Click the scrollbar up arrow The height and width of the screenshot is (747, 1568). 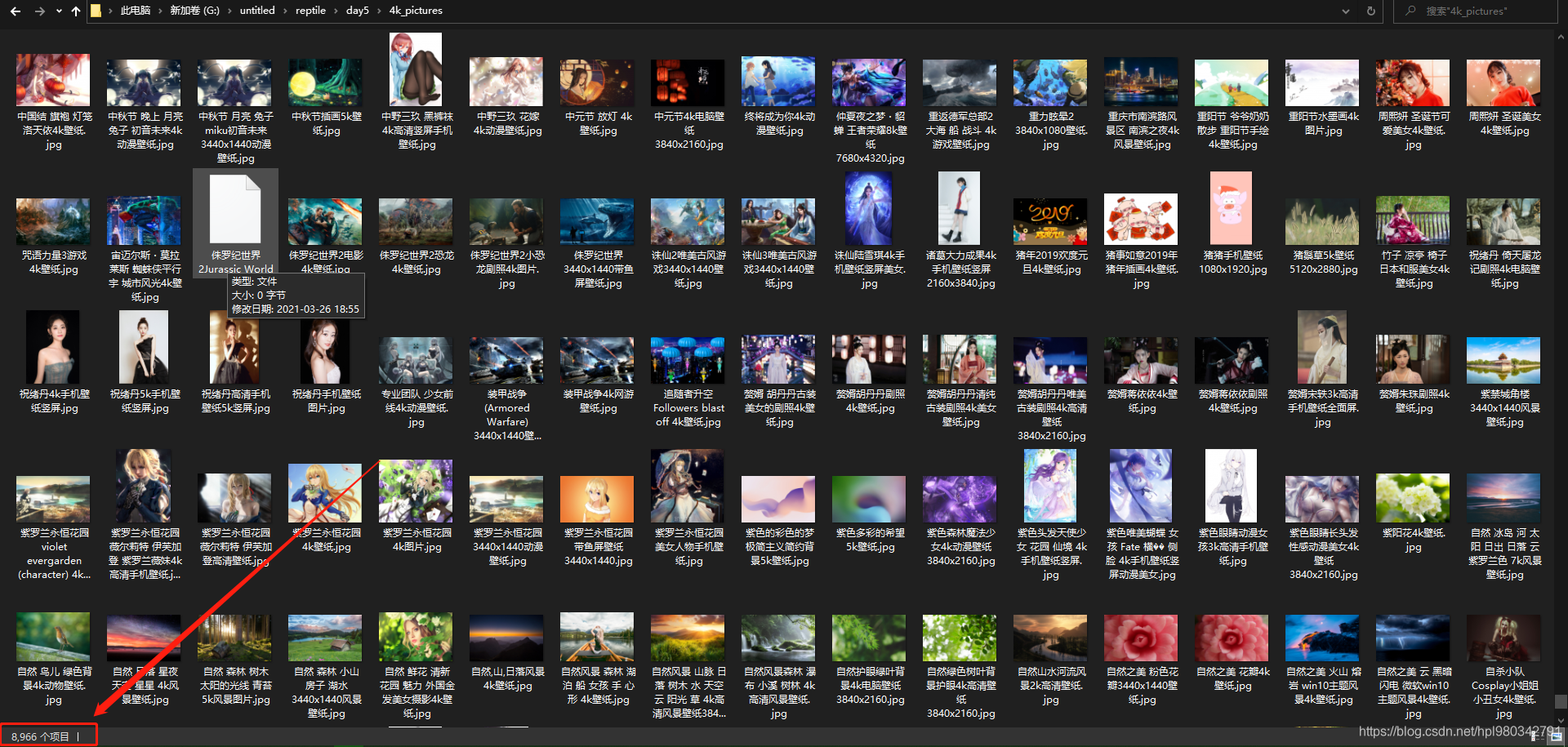click(1561, 36)
